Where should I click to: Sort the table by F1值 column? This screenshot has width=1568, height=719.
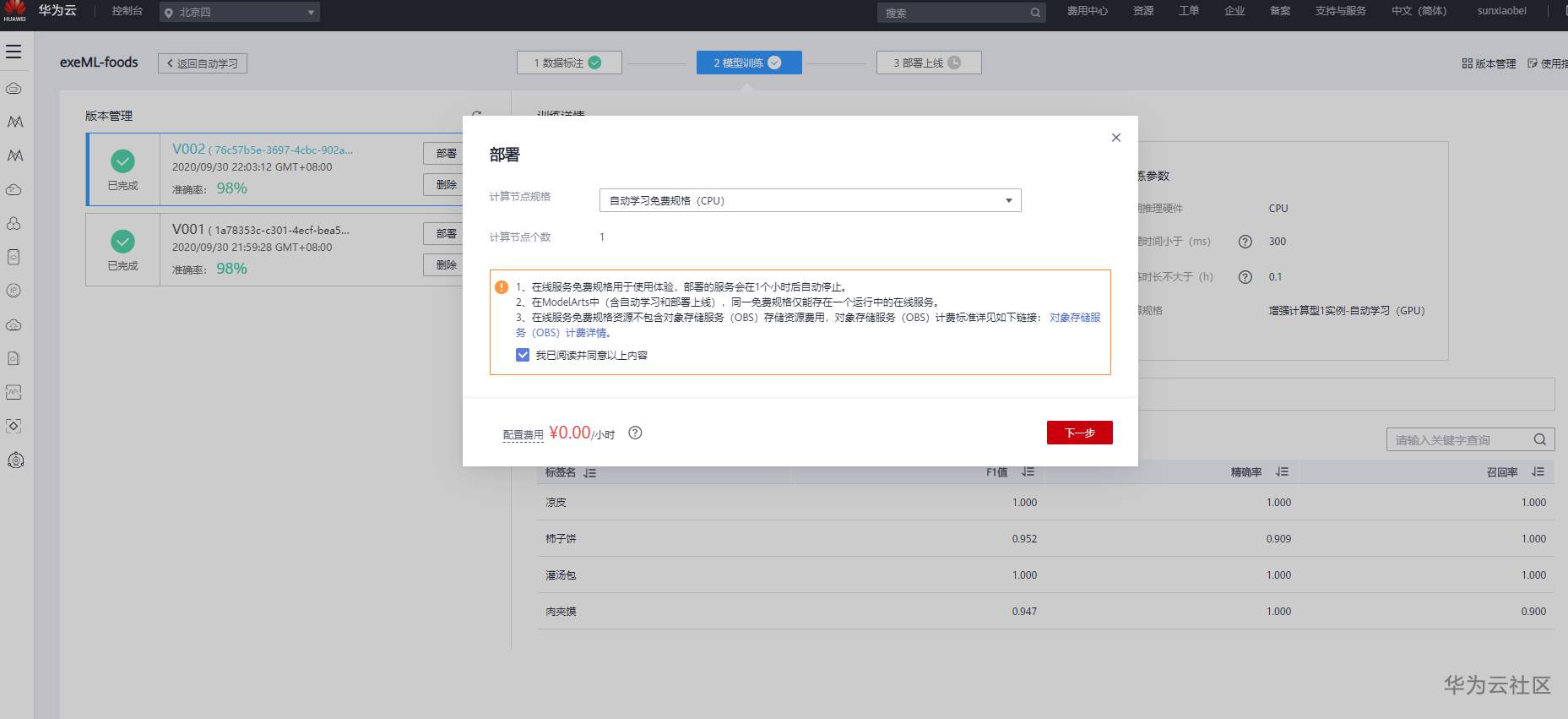1028,472
